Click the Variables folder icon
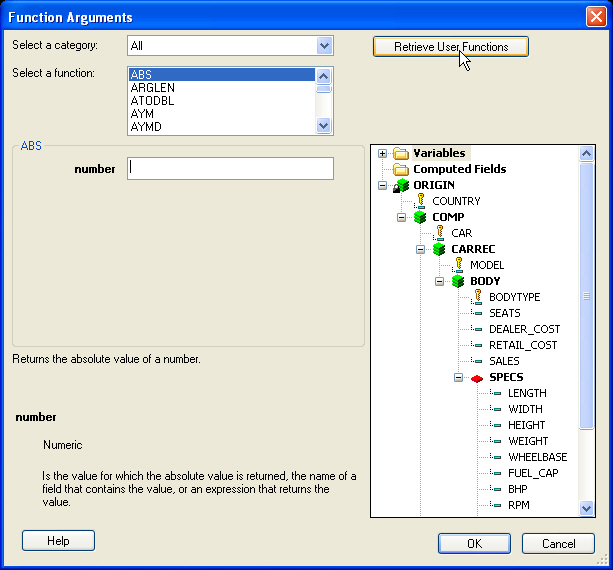Viewport: 613px width, 570px height. [401, 154]
